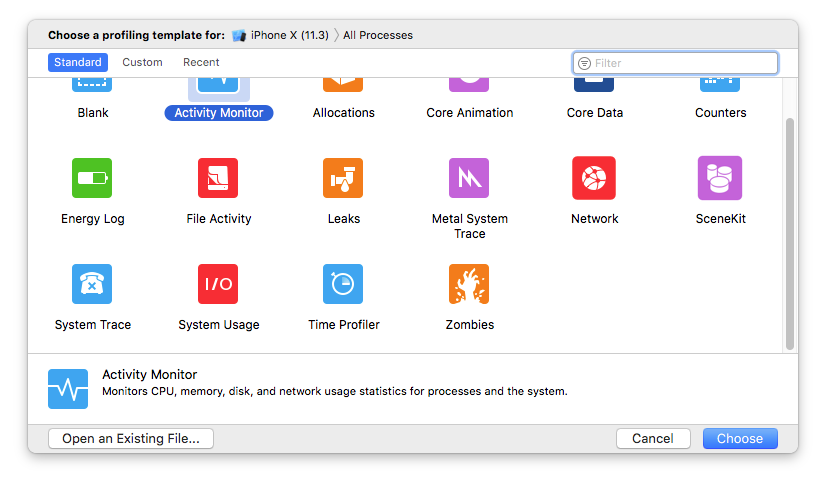831x485 pixels.
Task: Select the Blank template icon
Action: tap(92, 85)
